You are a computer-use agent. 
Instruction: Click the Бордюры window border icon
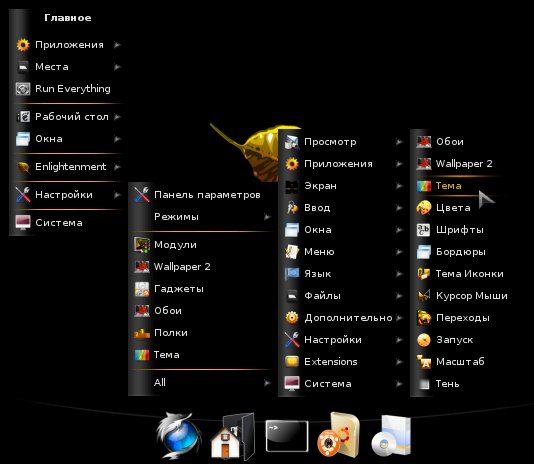(x=424, y=252)
